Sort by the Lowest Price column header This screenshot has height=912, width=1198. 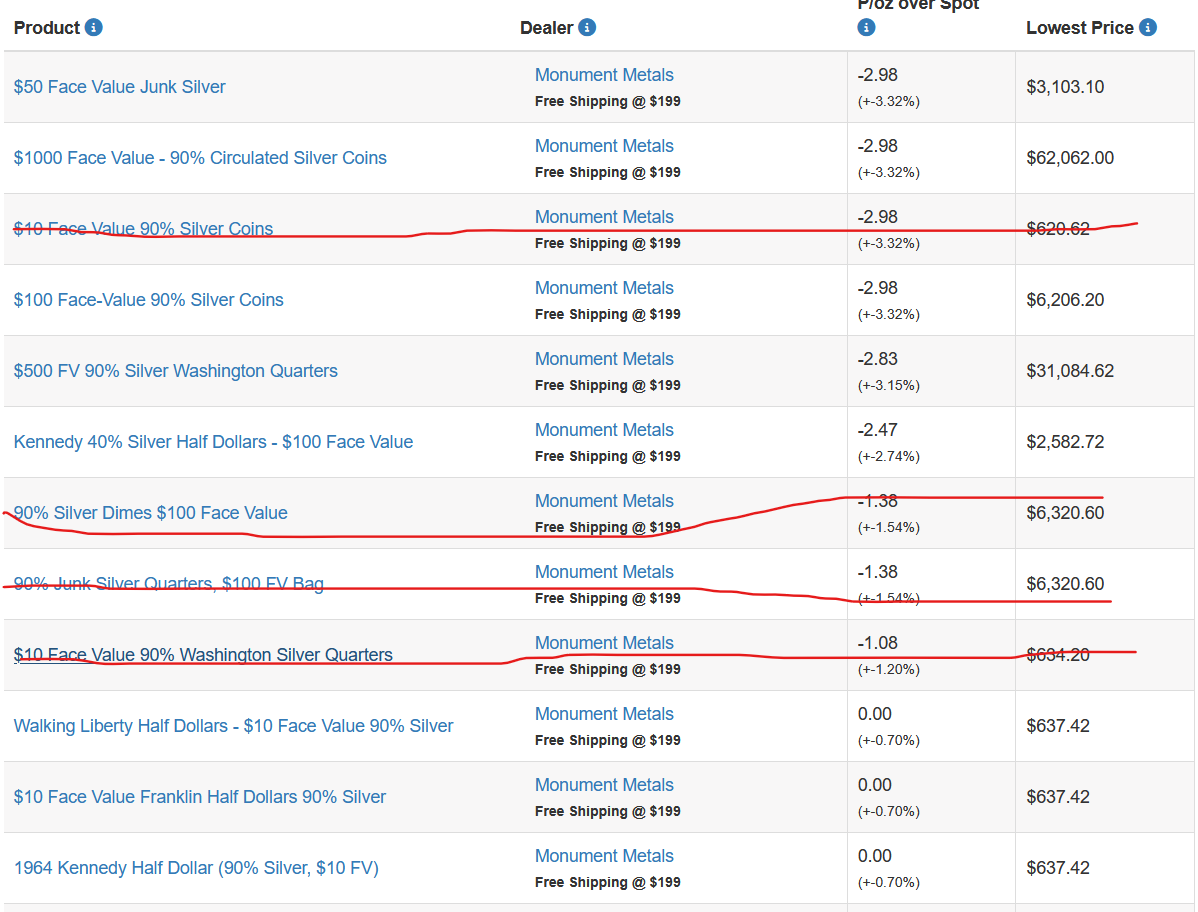click(x=1080, y=27)
